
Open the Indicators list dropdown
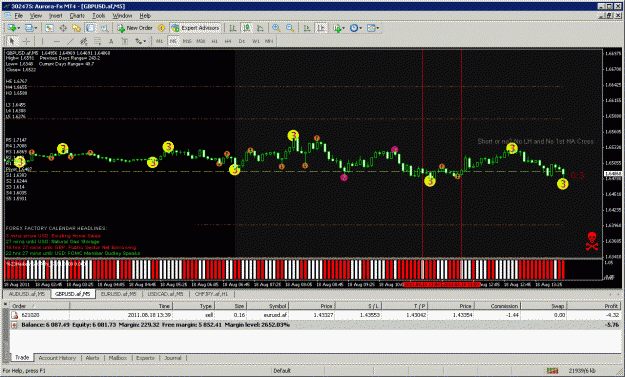click(x=338, y=28)
